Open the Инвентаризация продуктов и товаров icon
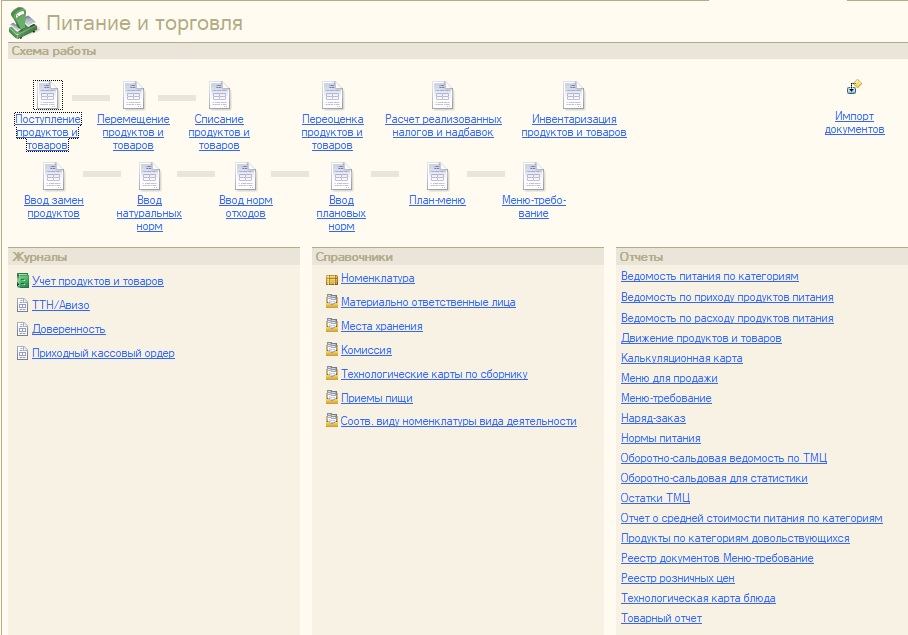 573,96
